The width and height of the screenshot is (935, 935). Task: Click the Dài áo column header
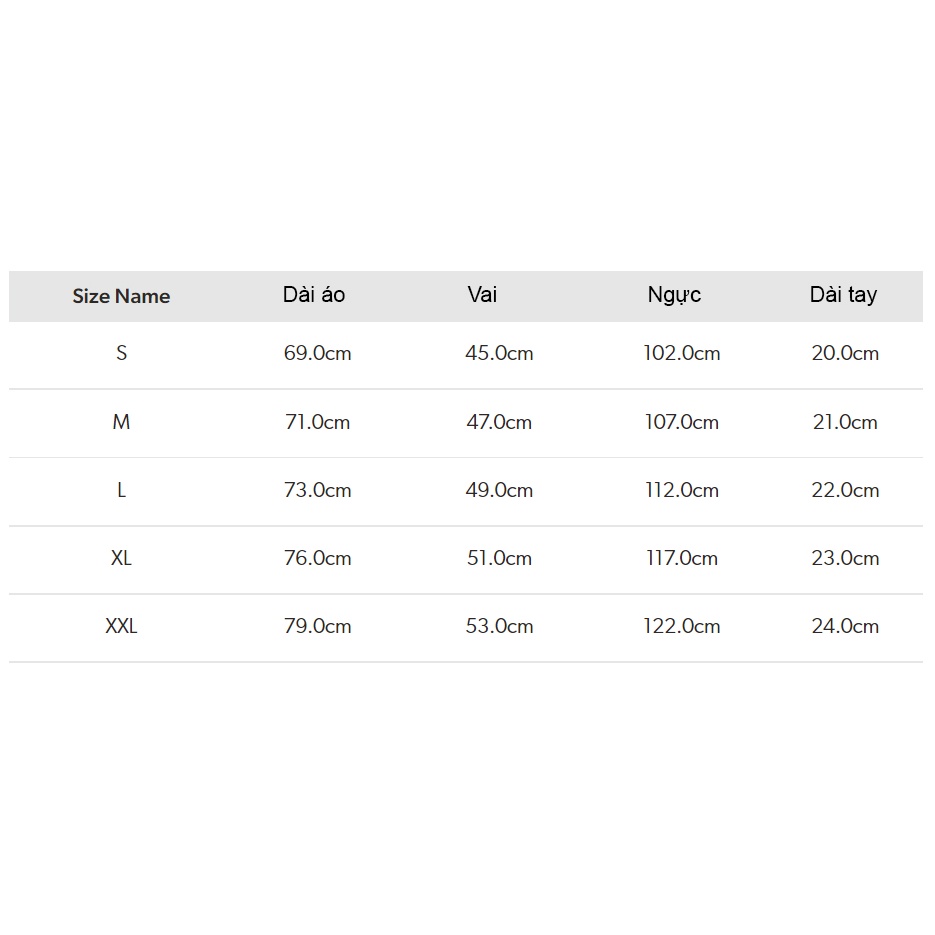[x=314, y=295]
